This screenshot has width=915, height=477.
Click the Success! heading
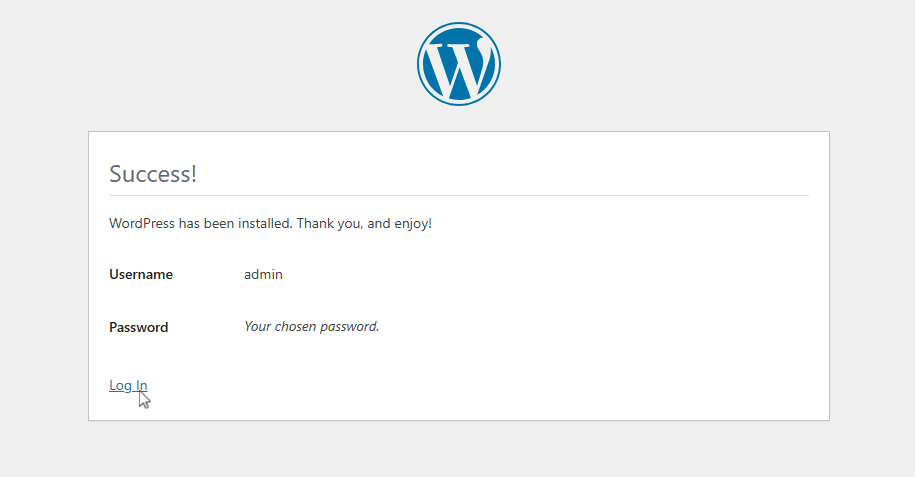[x=153, y=174]
